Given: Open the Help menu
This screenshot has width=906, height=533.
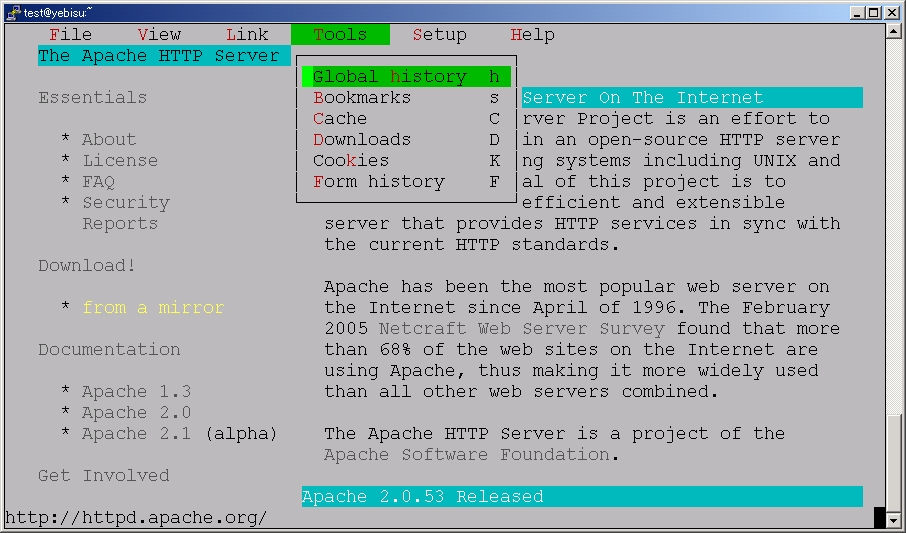Looking at the screenshot, I should 532,35.
